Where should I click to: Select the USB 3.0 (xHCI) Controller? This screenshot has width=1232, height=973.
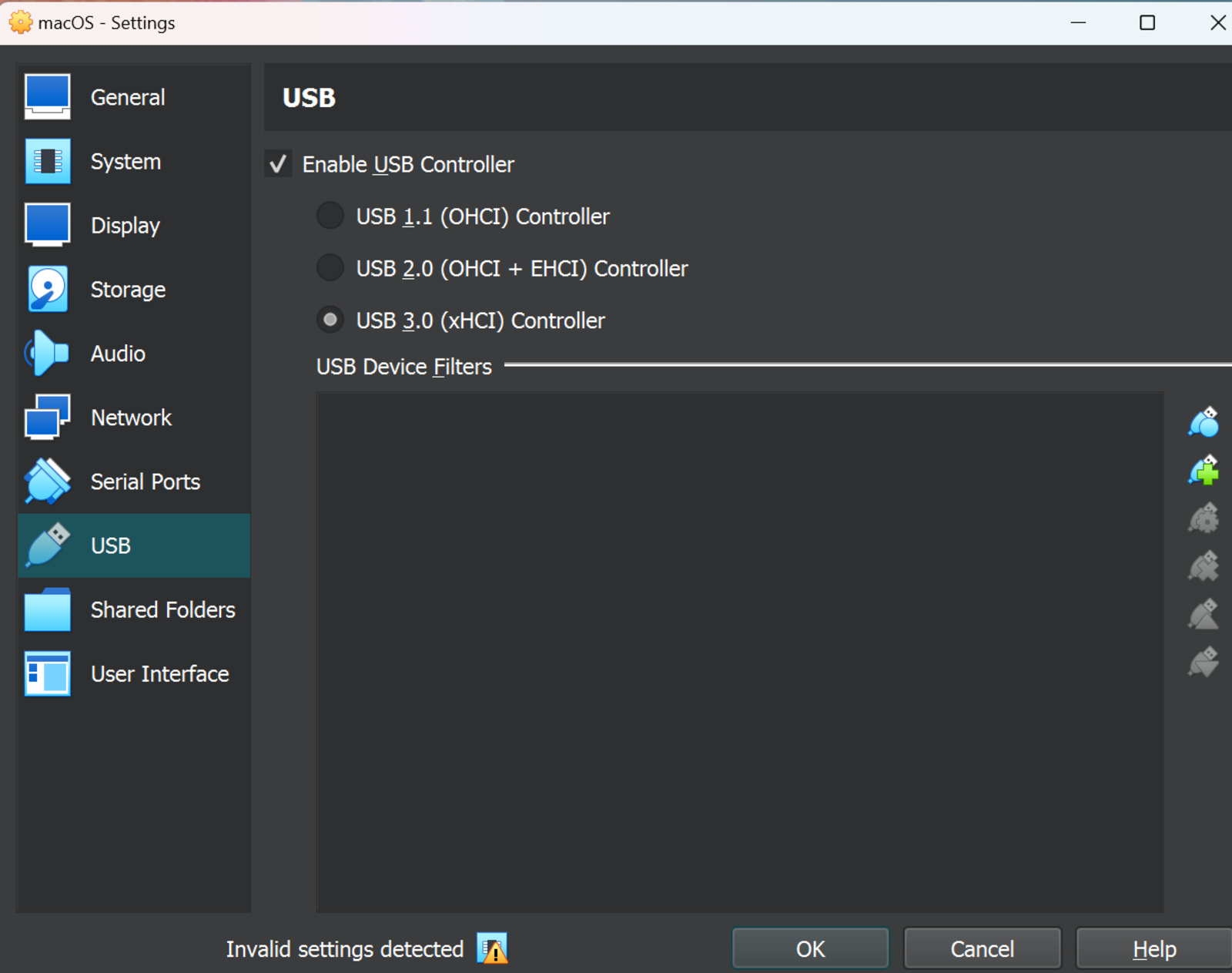(330, 320)
